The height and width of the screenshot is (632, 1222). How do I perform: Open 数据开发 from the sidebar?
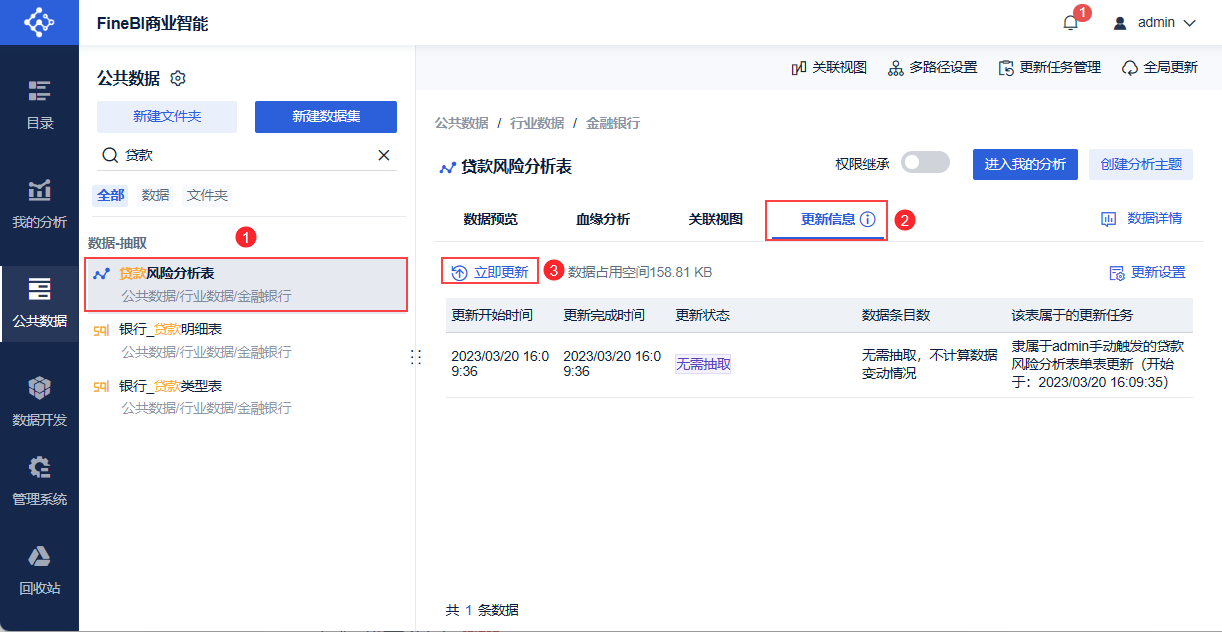(40, 402)
